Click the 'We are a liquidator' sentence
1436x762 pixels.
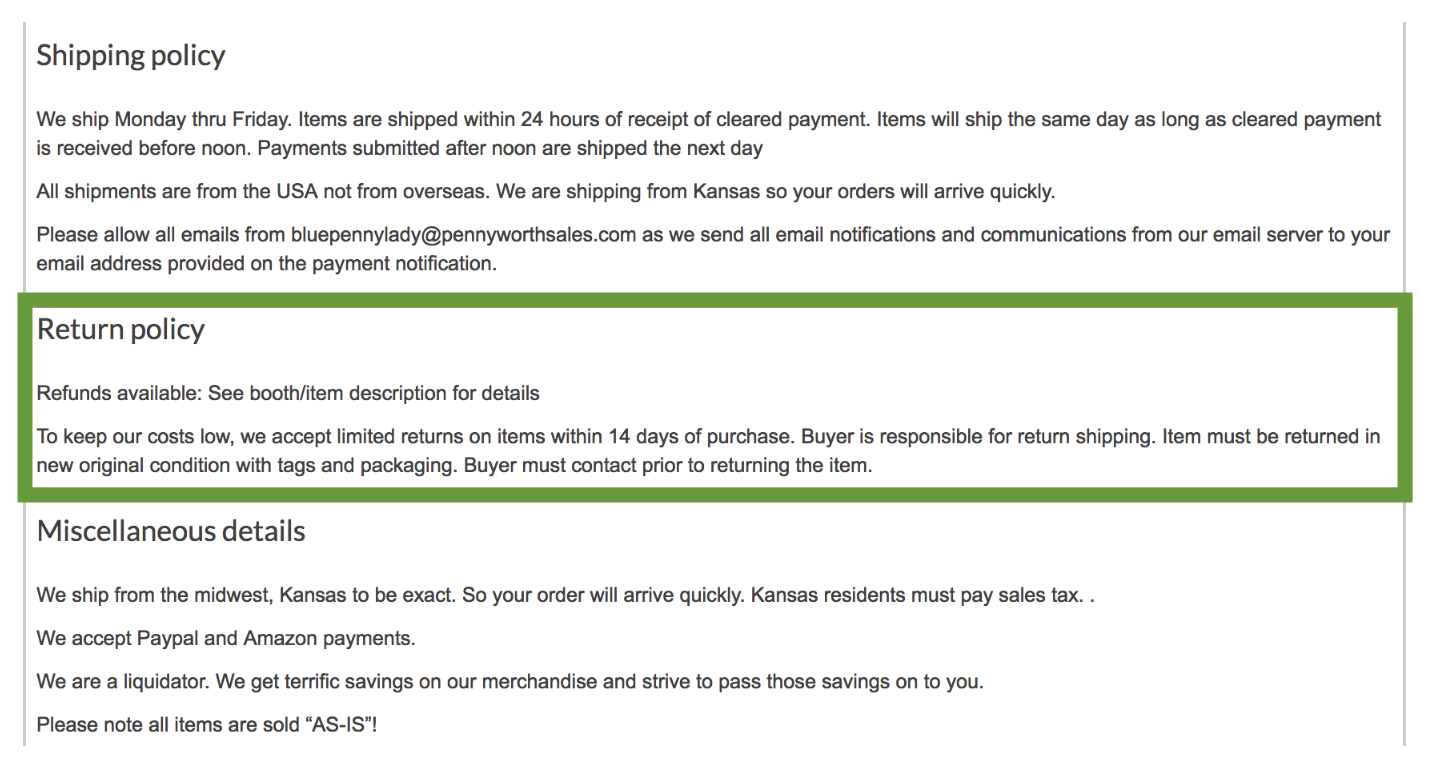coord(510,682)
